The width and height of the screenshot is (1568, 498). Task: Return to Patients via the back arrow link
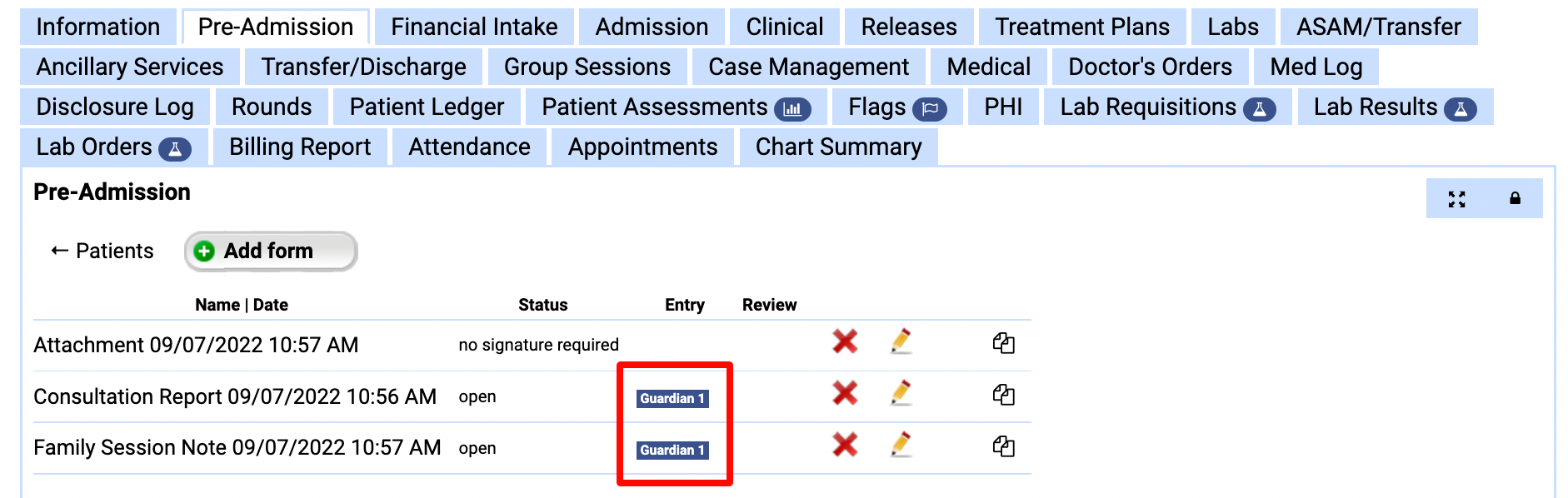click(x=101, y=251)
